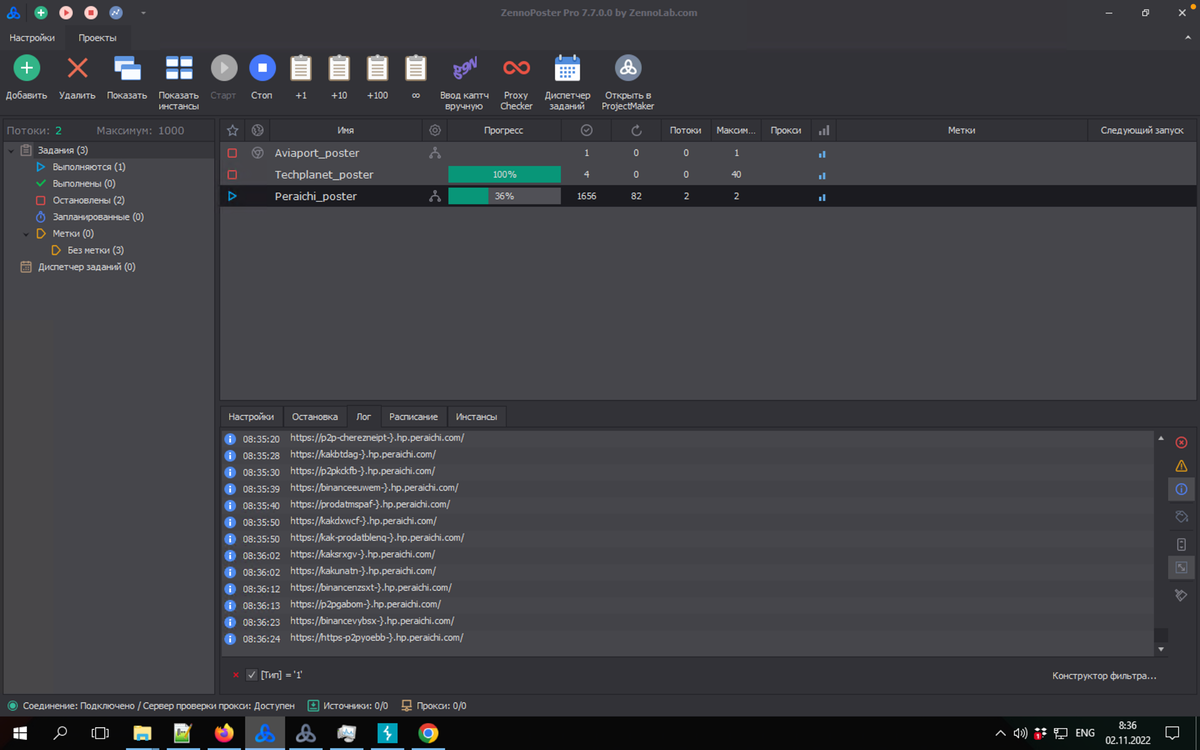Select Выполняются (1) in tasks tree
Screen dimensions: 1200x750
[89, 167]
